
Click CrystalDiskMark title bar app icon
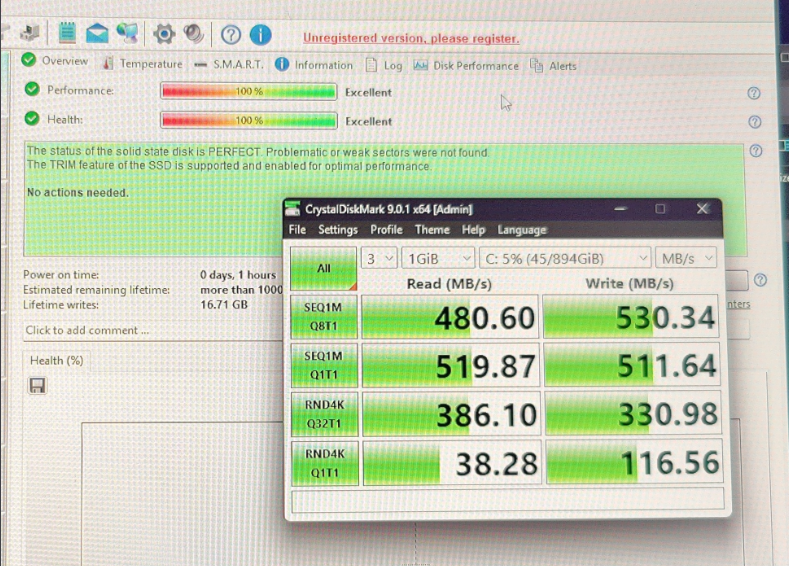(292, 208)
